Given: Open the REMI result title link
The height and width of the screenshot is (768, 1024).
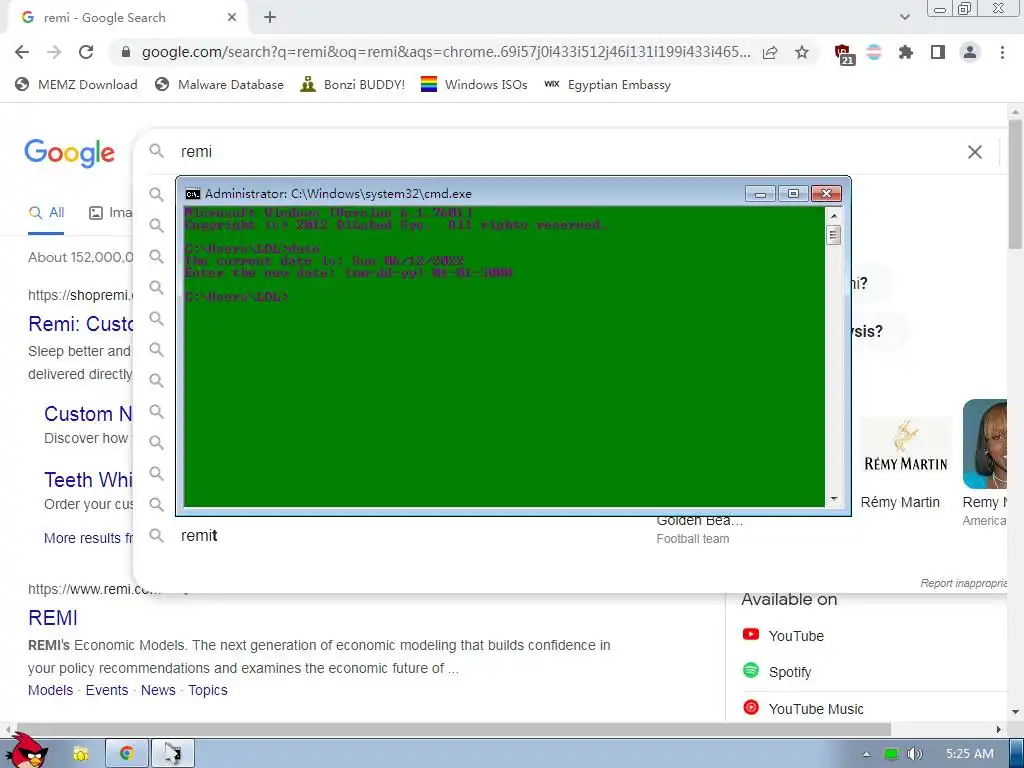Looking at the screenshot, I should click(53, 618).
